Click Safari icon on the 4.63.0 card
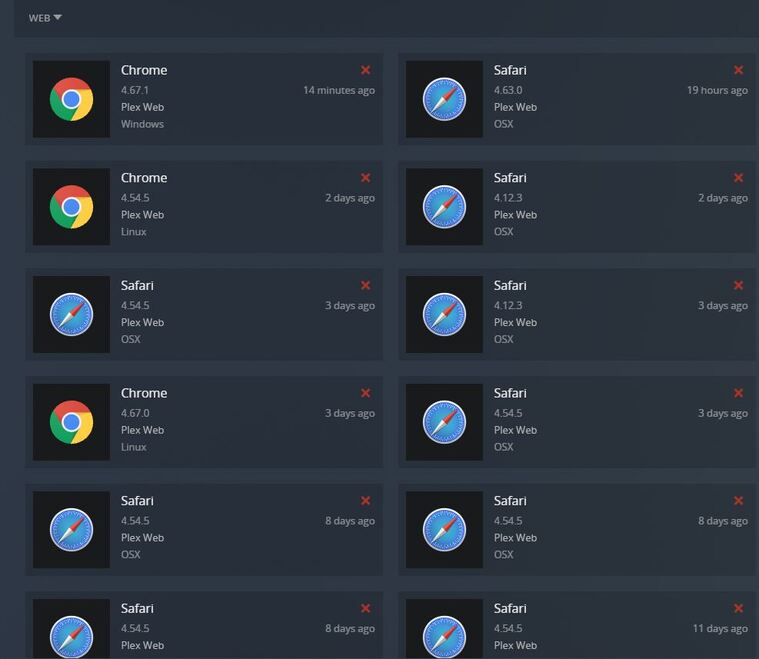The height and width of the screenshot is (659, 759). coord(444,99)
